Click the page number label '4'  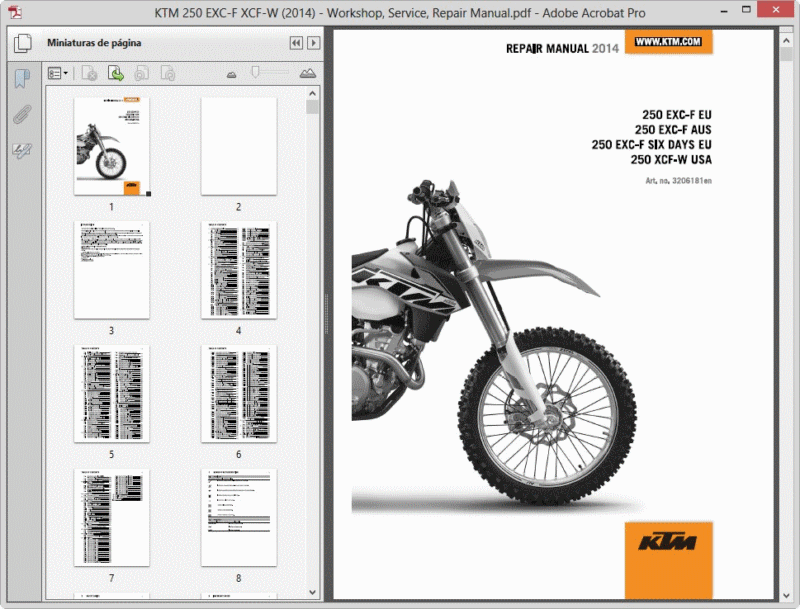coord(238,331)
